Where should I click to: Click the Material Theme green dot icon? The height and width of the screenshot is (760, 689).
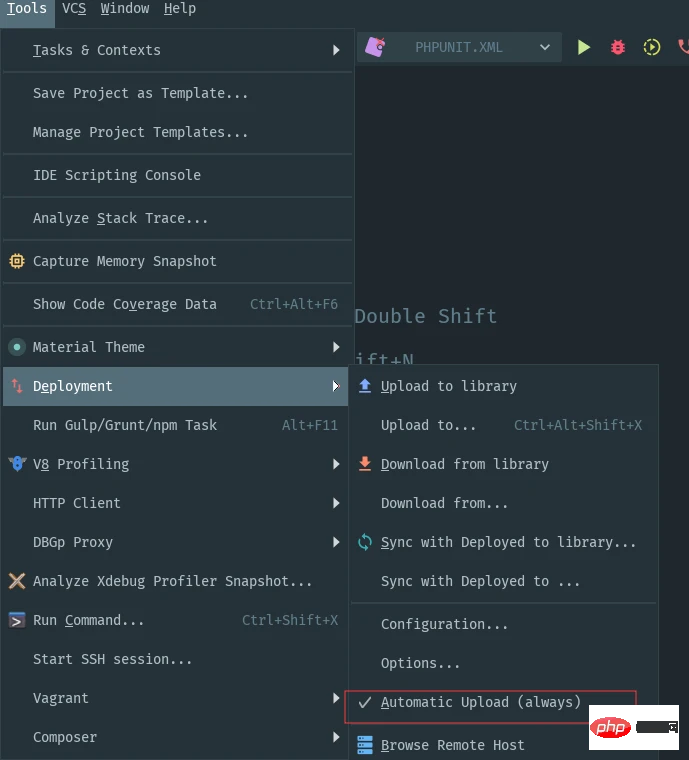tap(17, 347)
